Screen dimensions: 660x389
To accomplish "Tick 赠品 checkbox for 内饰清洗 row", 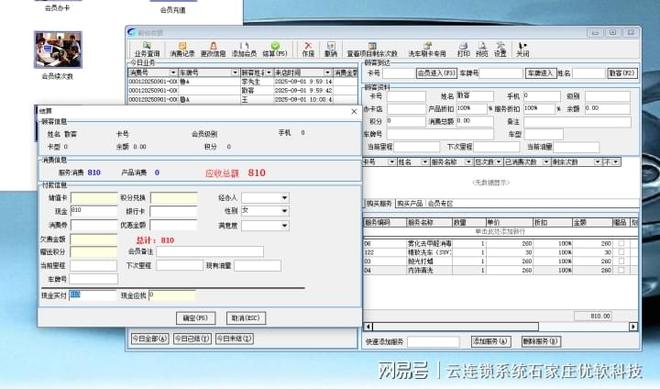I will coord(621,270).
